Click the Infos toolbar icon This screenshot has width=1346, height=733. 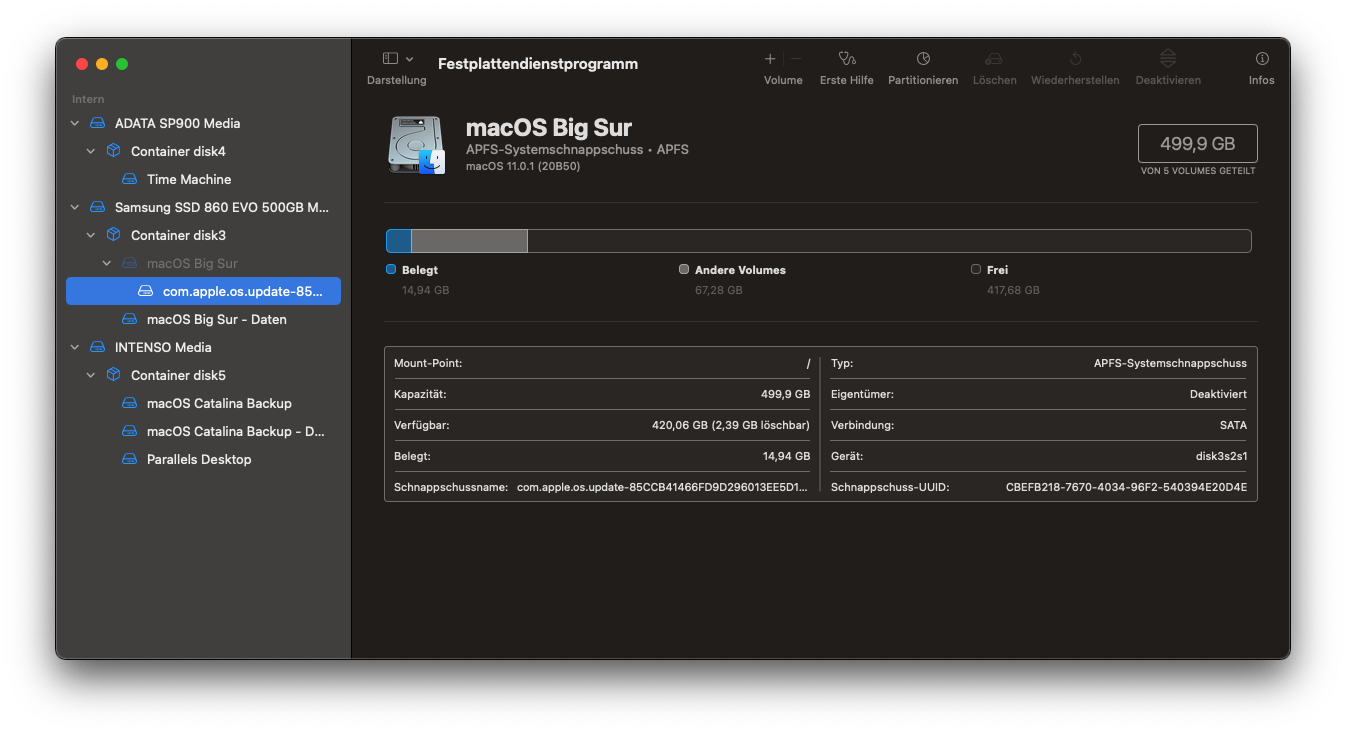pos(1261,59)
